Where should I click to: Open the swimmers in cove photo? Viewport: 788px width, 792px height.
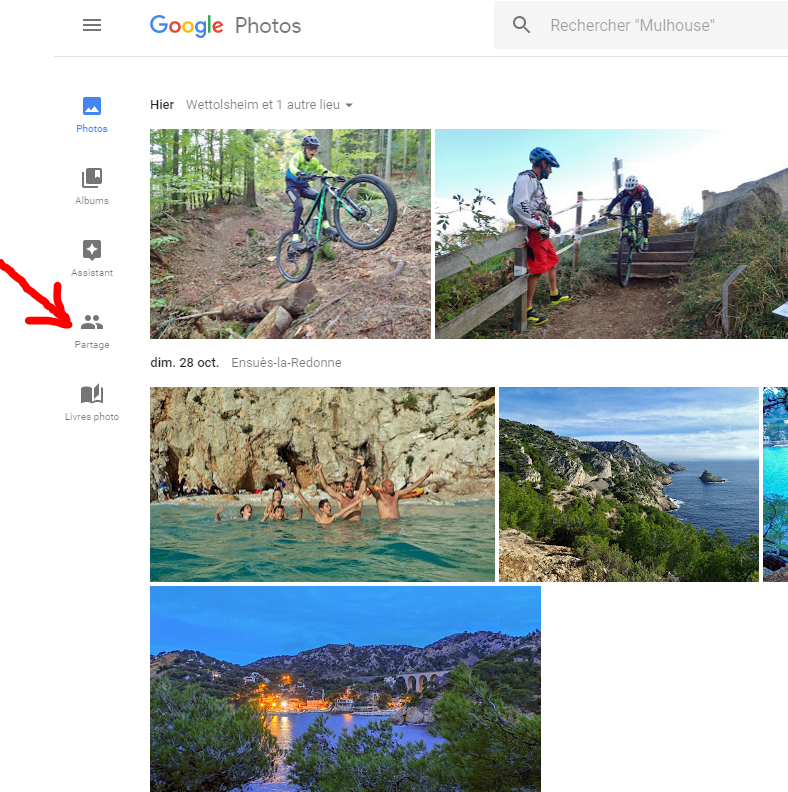(322, 484)
